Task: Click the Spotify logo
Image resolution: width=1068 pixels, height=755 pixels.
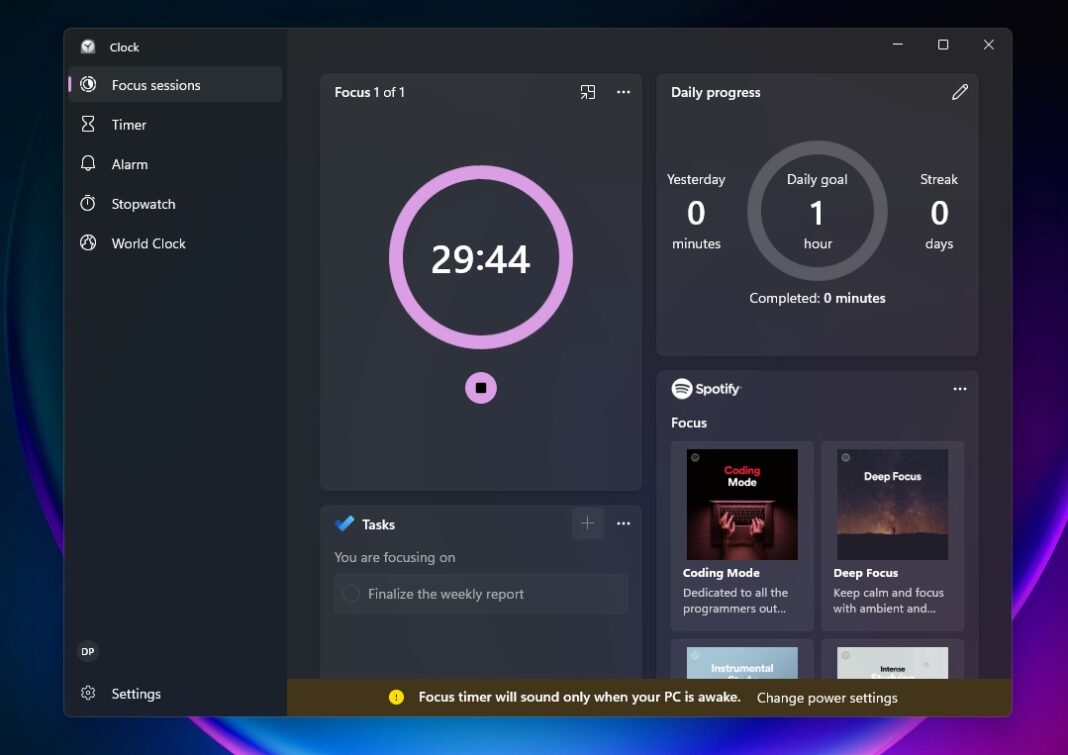Action: click(681, 388)
